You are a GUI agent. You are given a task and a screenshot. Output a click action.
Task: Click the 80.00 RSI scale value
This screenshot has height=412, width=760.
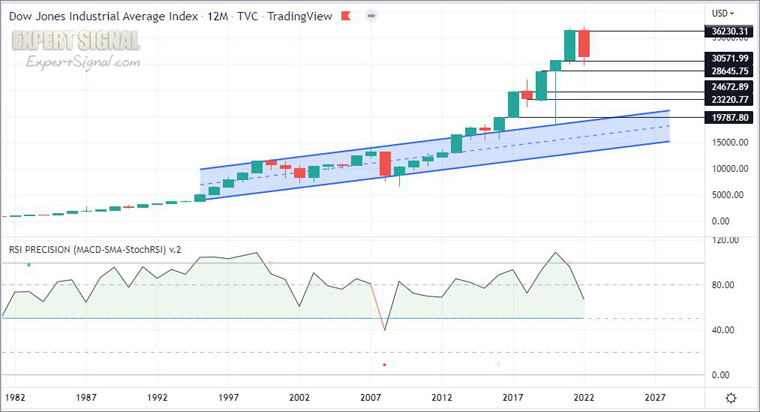tap(723, 285)
